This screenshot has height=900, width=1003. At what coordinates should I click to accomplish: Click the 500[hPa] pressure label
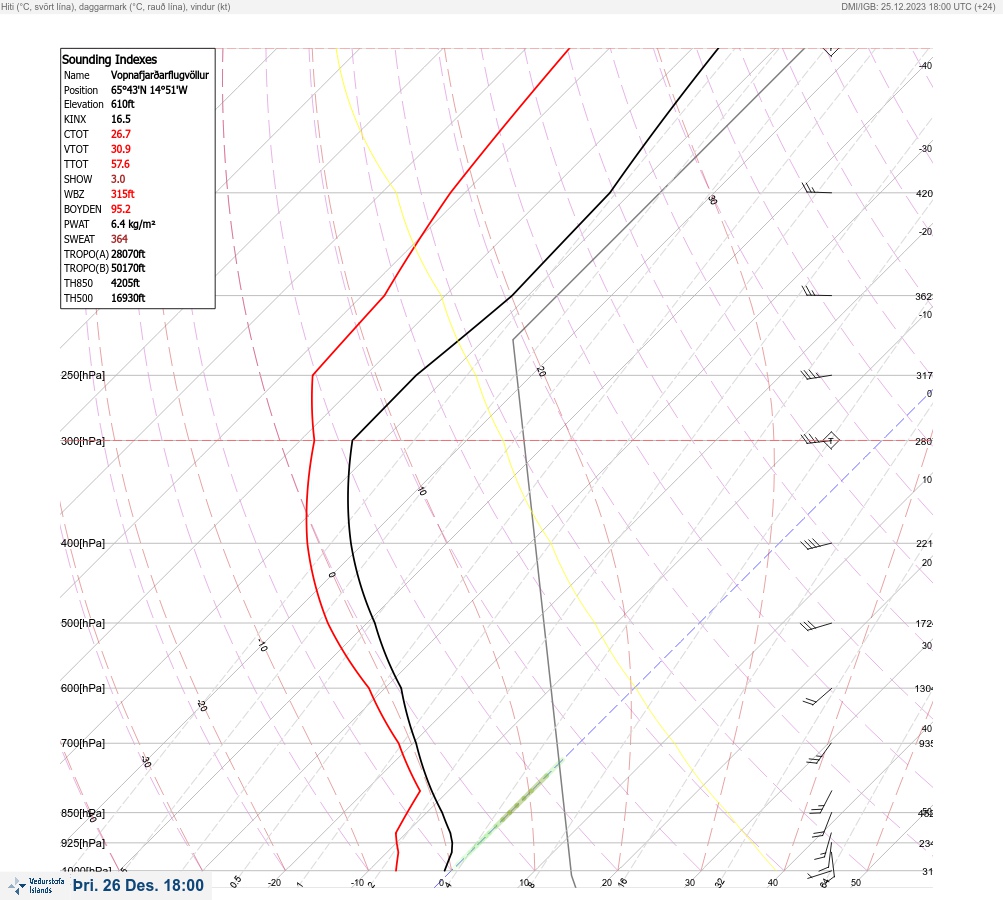coord(83,623)
